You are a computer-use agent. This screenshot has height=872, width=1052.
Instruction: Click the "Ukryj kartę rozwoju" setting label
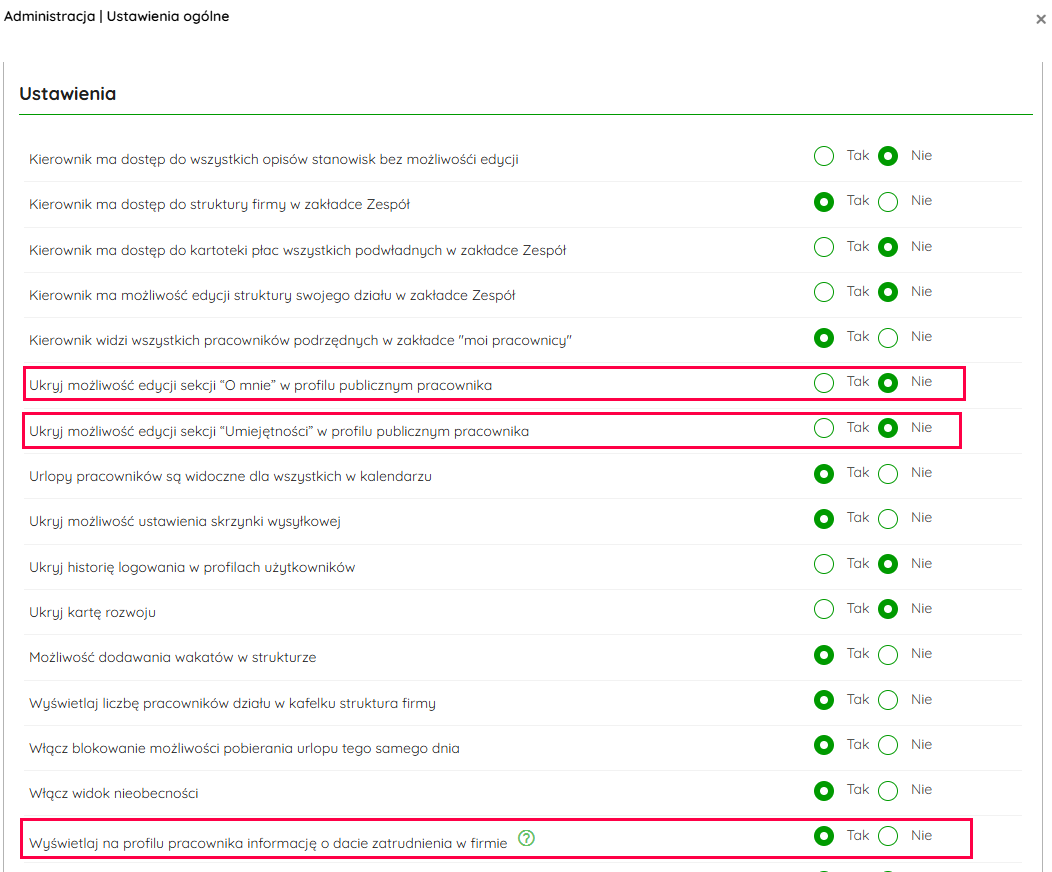[92, 612]
